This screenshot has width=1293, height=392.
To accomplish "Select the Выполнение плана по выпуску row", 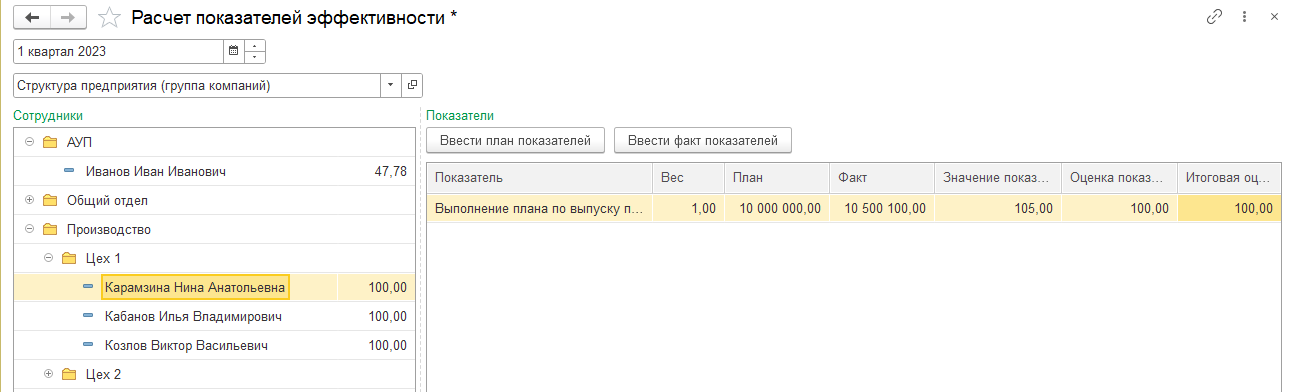I will click(x=854, y=209).
